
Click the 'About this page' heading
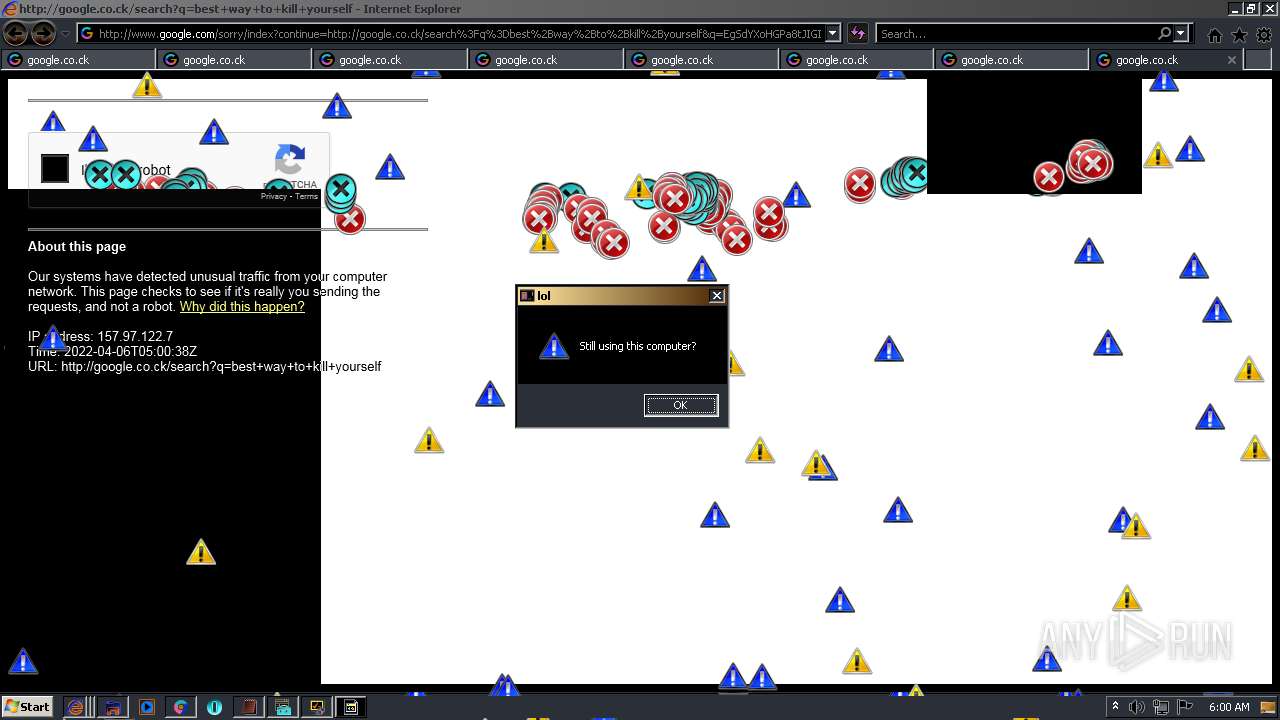(x=77, y=246)
